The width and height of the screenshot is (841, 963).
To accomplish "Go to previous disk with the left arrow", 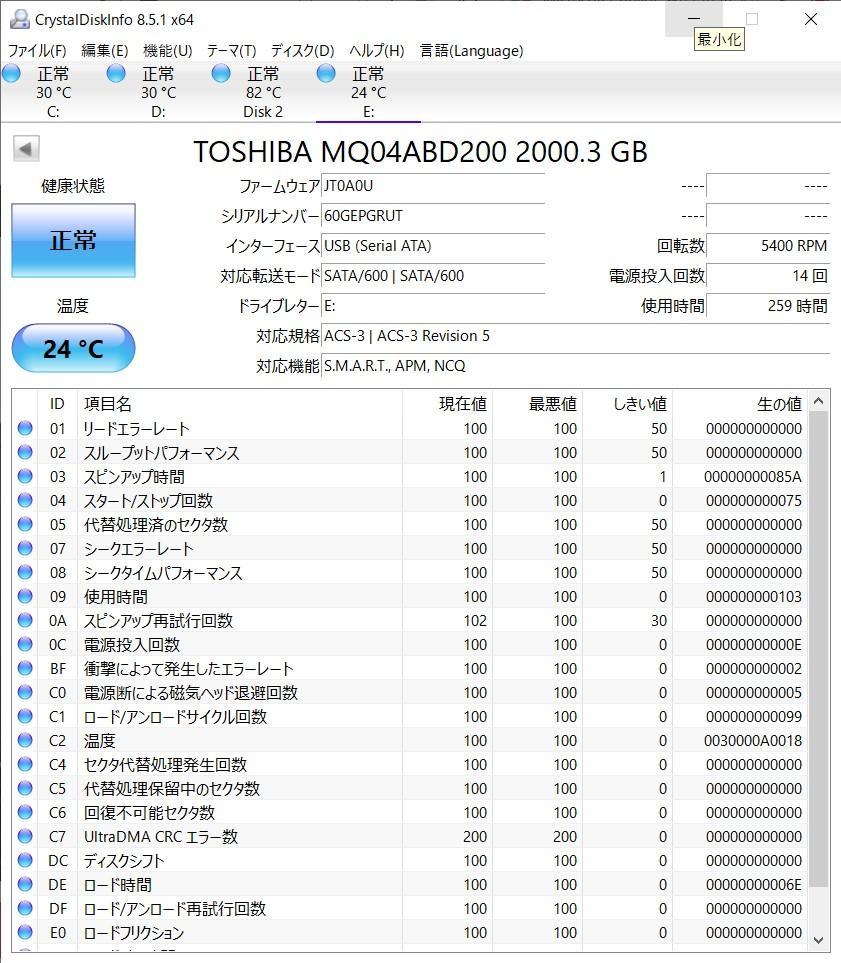I will (26, 149).
